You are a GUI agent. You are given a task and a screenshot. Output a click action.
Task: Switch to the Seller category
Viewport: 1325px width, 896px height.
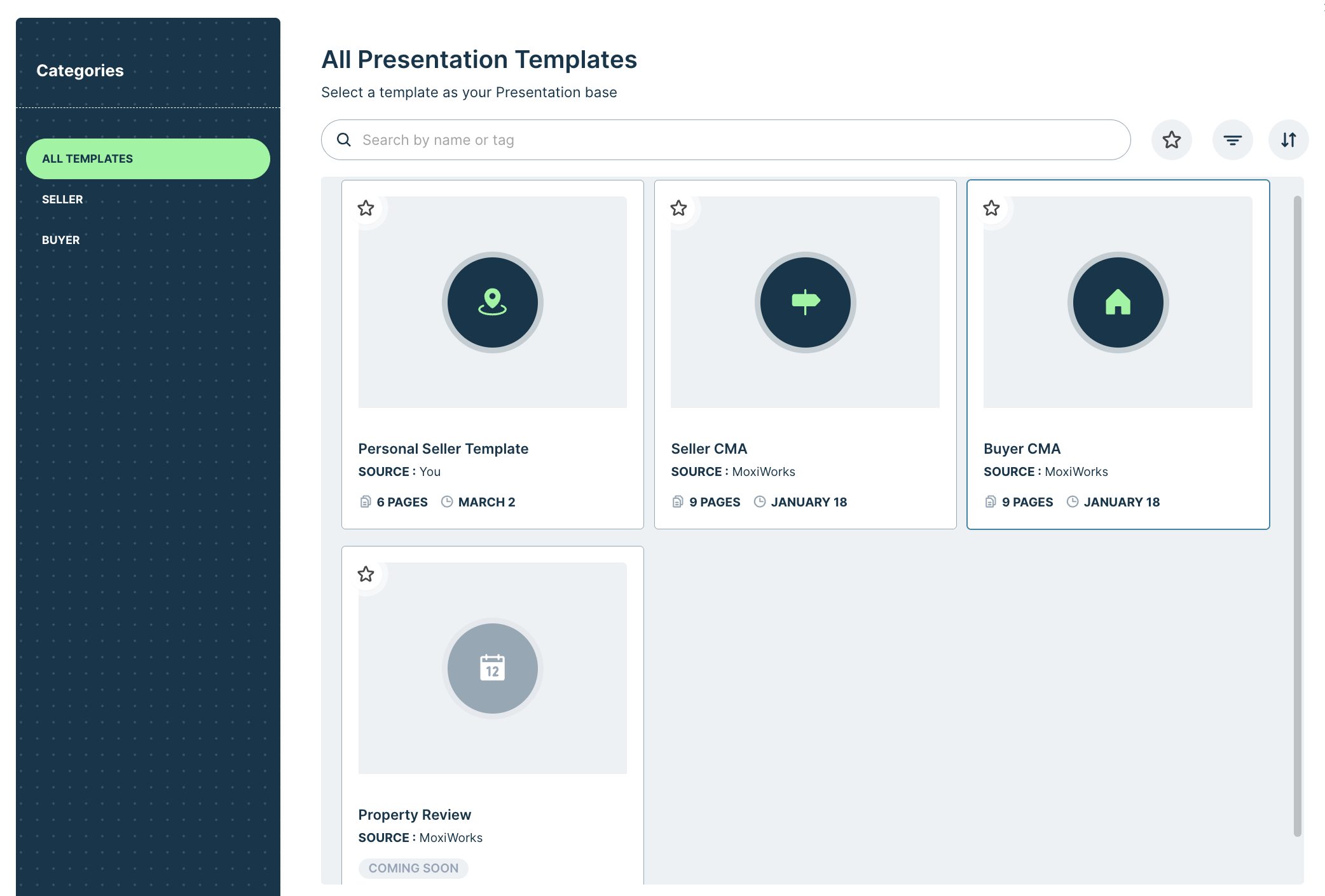pos(62,200)
